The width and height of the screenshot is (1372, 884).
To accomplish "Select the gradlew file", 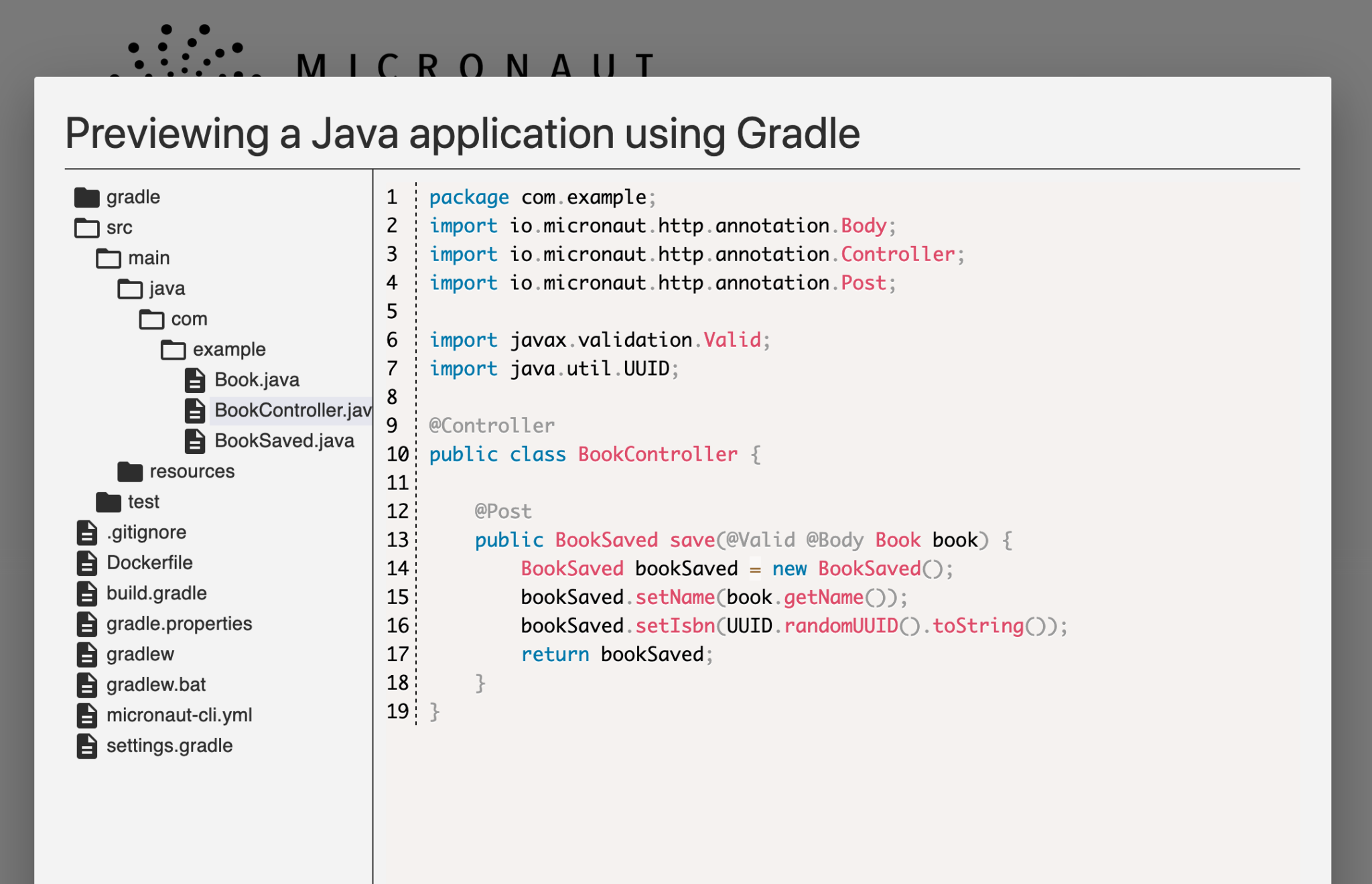I will pos(140,654).
